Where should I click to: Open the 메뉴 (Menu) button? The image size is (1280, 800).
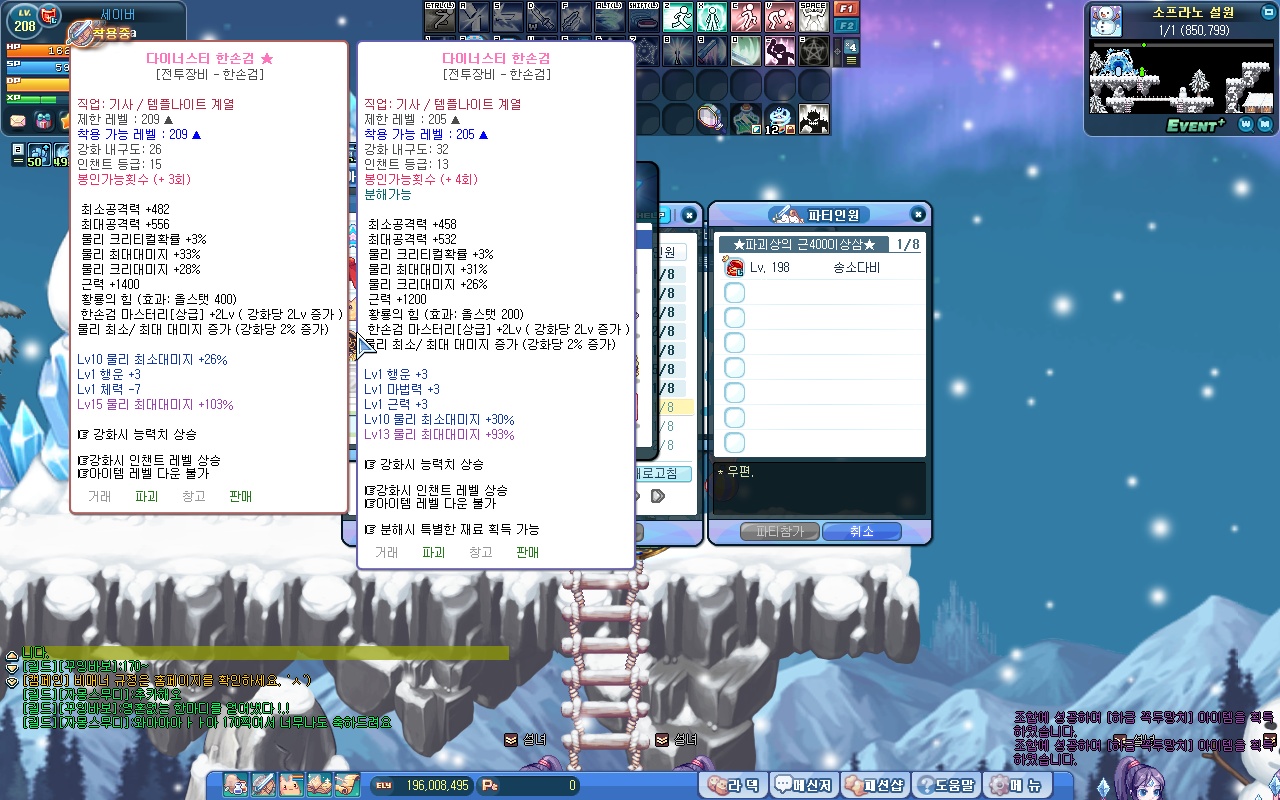pyautogui.click(x=1018, y=785)
